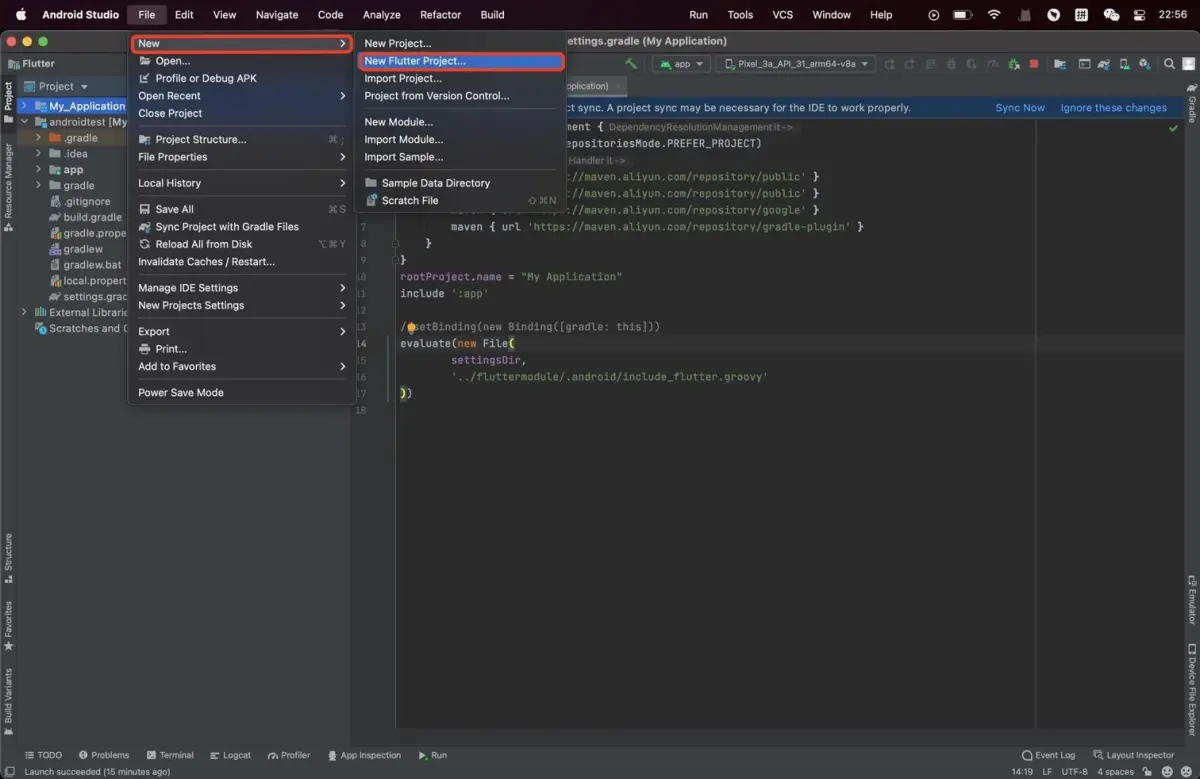The height and width of the screenshot is (779, 1200).
Task: Open the Problems tool window
Action: (104, 755)
